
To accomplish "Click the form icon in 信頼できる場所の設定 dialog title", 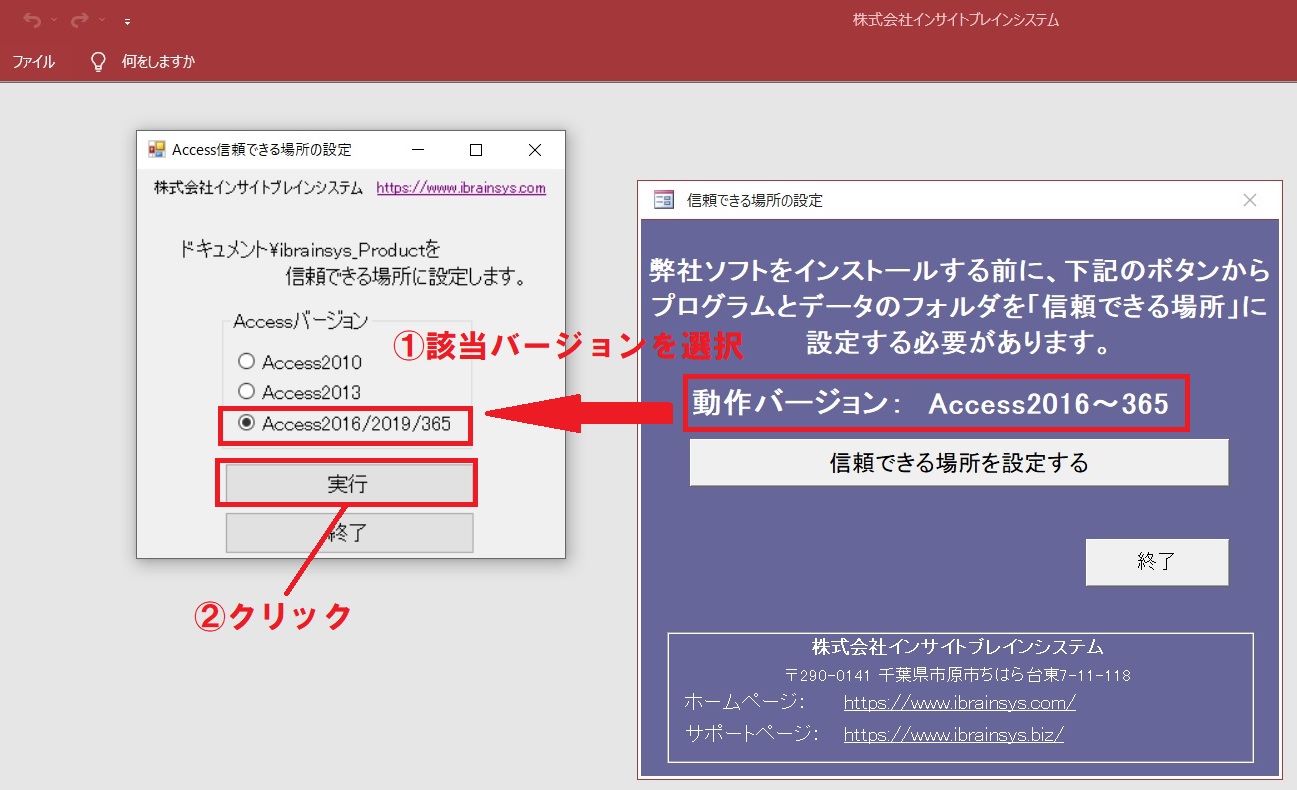I will pyautogui.click(x=664, y=200).
